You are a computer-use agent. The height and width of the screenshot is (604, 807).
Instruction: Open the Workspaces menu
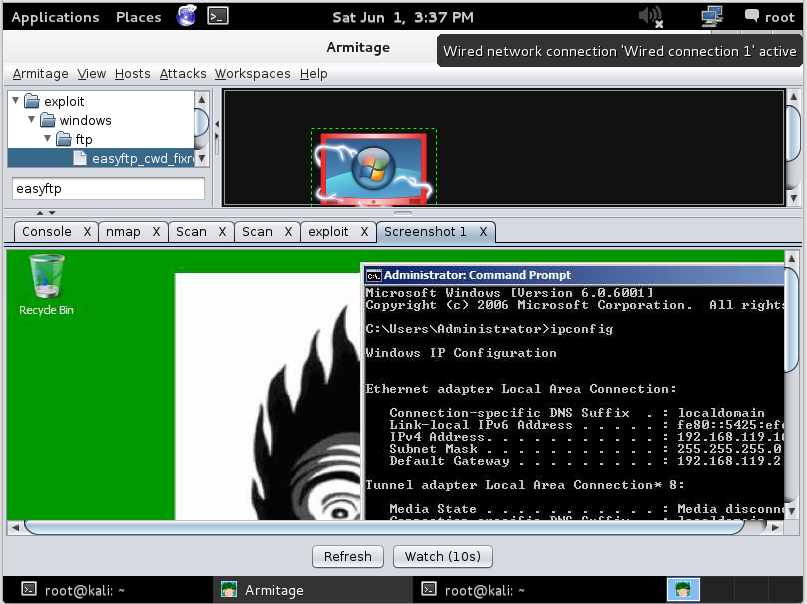click(252, 74)
